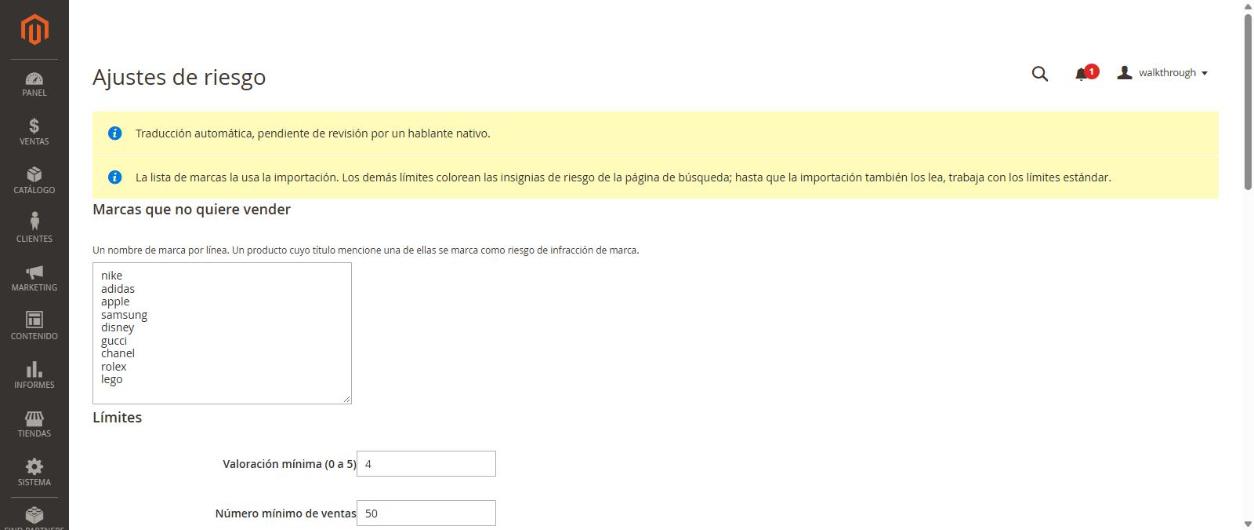
Task: Open the Tiendas sidebar menu
Action: [x=34, y=424]
